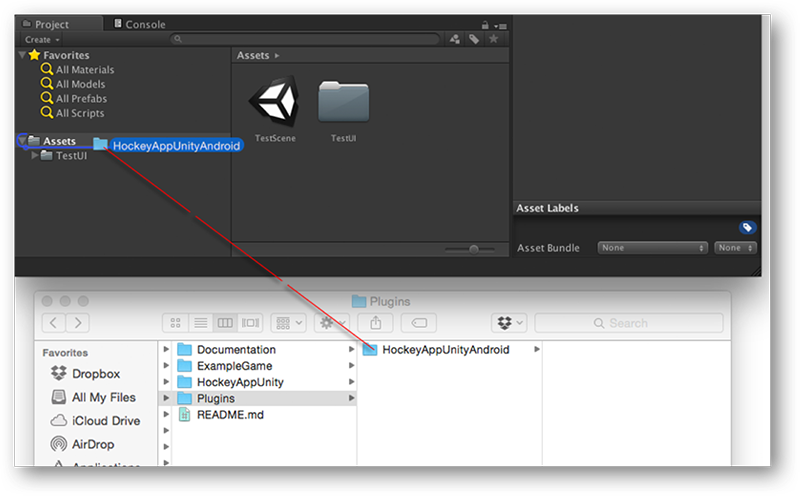Viewport: 800px width, 496px height.
Task: Switch to the Console tab
Action: tap(139, 24)
